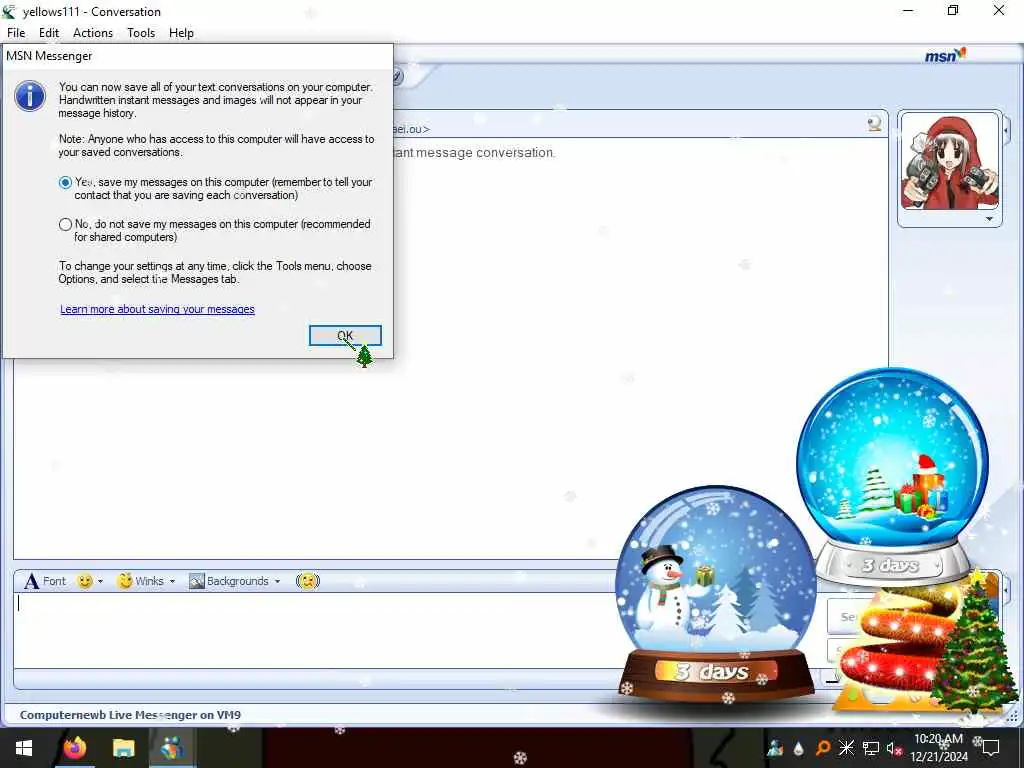Click the message text input box
Screen dimensions: 1024x768
pyautogui.click(x=313, y=629)
